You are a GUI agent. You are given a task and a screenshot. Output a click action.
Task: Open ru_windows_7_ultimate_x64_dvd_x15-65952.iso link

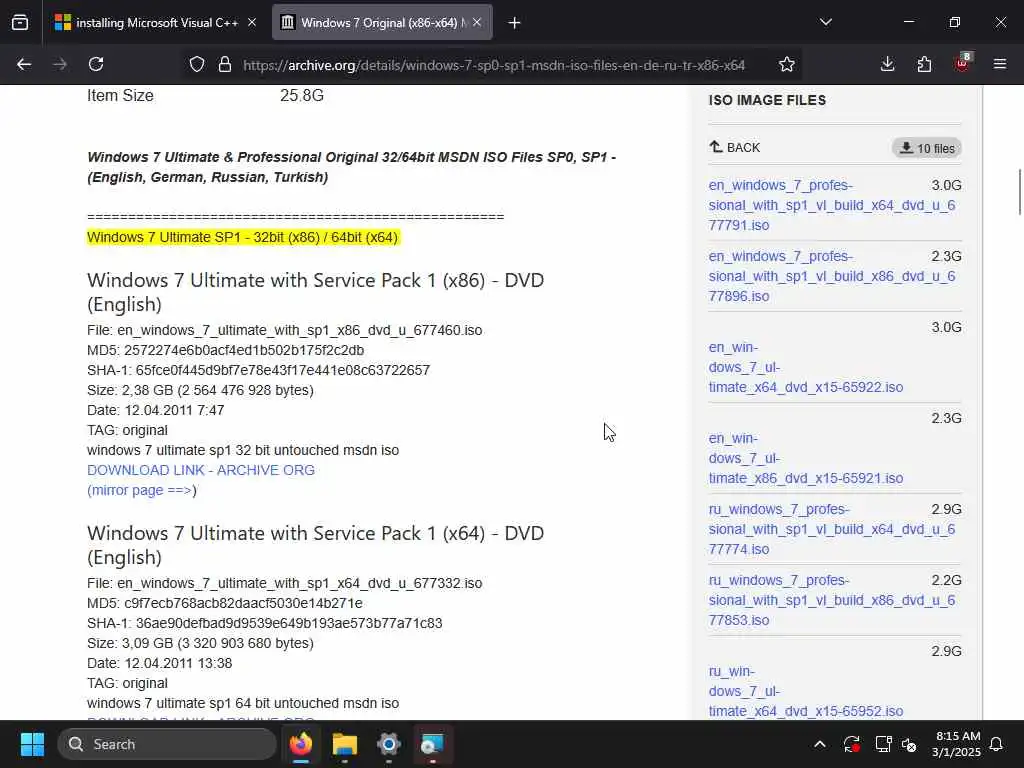click(x=805, y=691)
